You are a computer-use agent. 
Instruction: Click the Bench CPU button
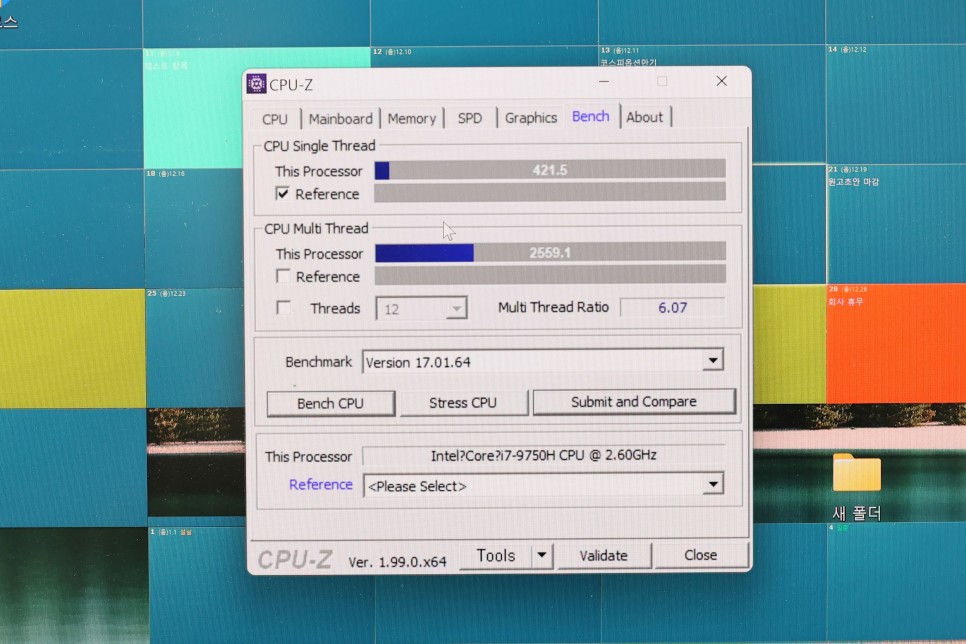(330, 404)
